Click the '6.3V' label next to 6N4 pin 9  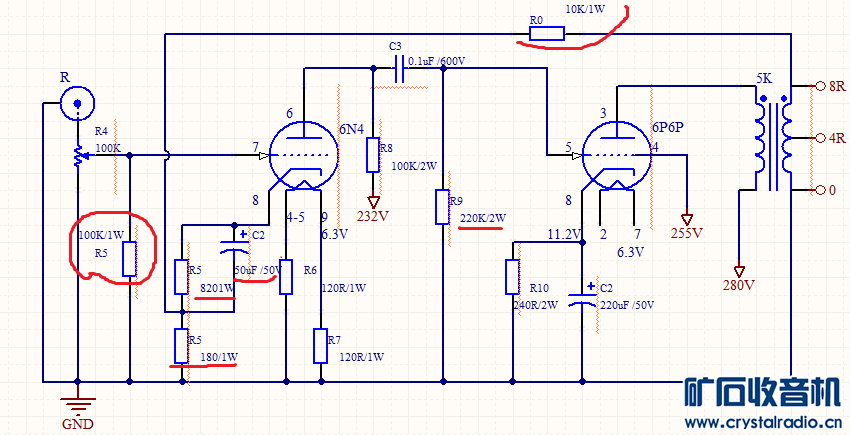tap(334, 234)
